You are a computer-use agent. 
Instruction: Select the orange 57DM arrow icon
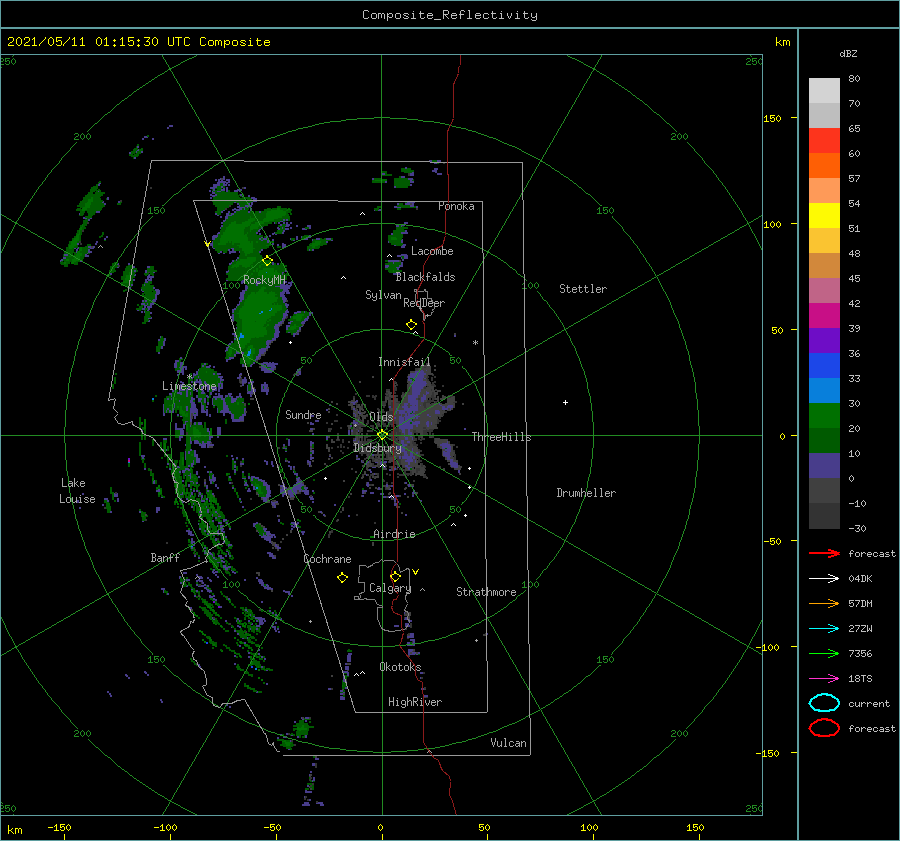point(824,603)
